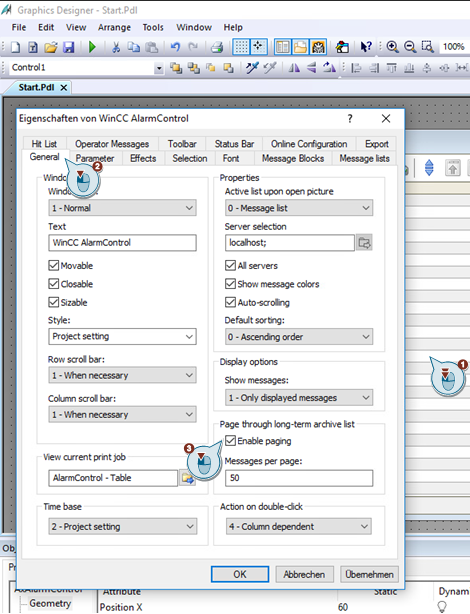
Task: Open Time base dropdown
Action: (123, 526)
